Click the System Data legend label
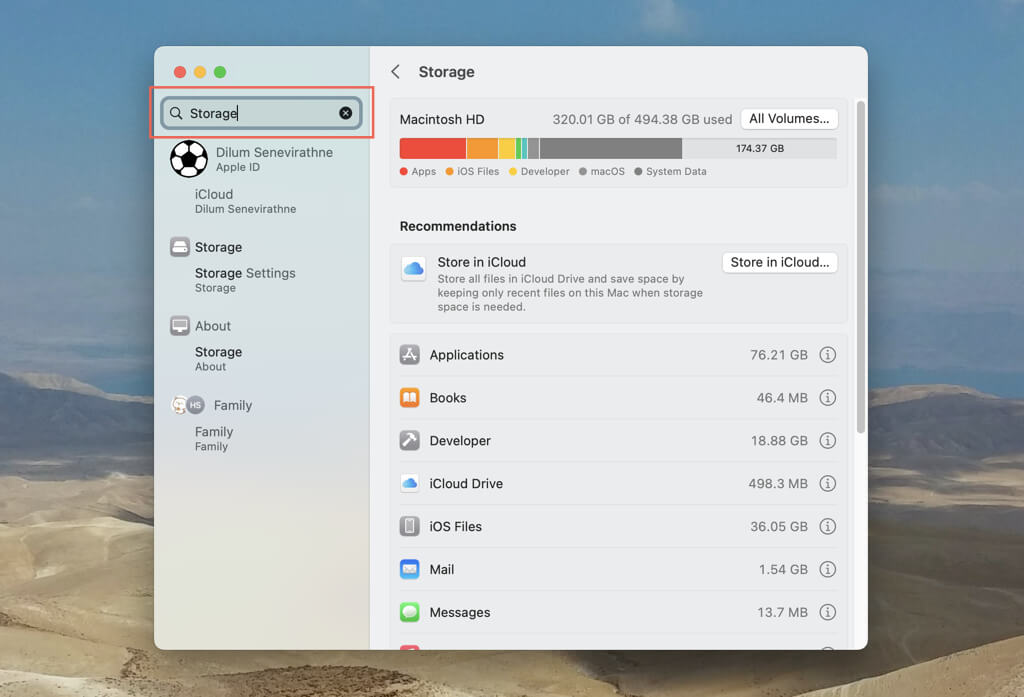Viewport: 1024px width, 697px height. 676,171
